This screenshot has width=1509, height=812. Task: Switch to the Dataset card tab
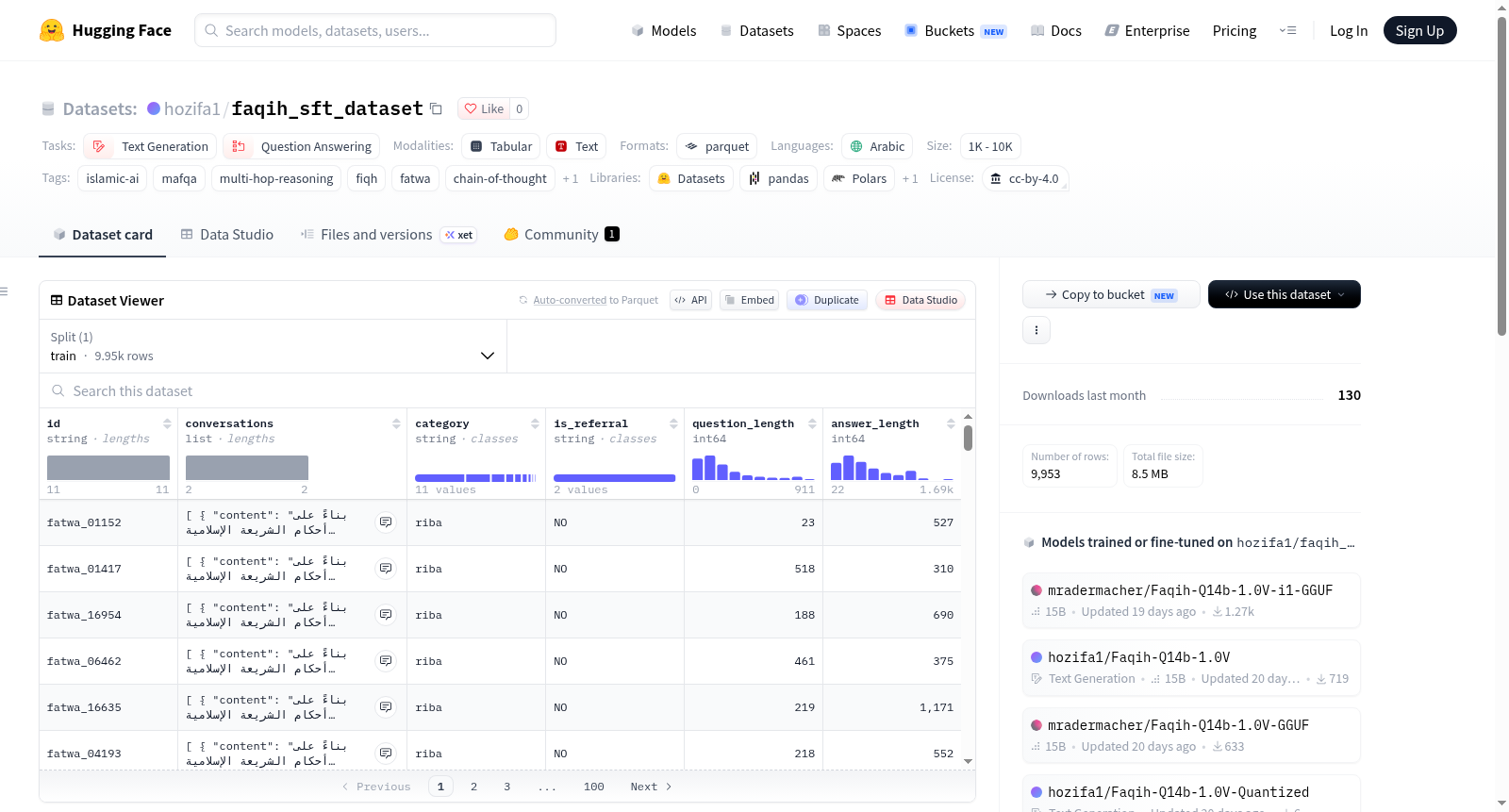coord(103,234)
